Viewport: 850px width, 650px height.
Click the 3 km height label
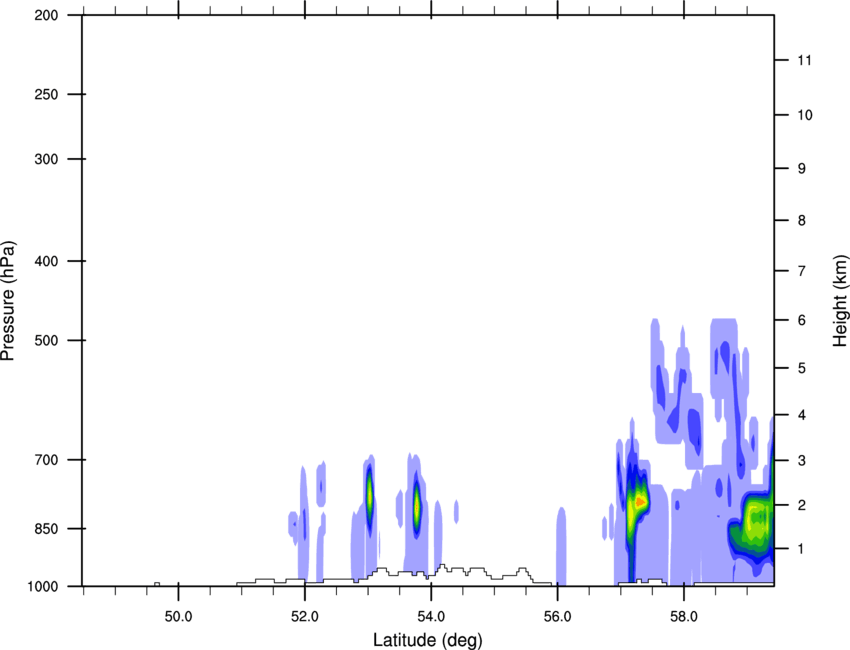coord(802,461)
